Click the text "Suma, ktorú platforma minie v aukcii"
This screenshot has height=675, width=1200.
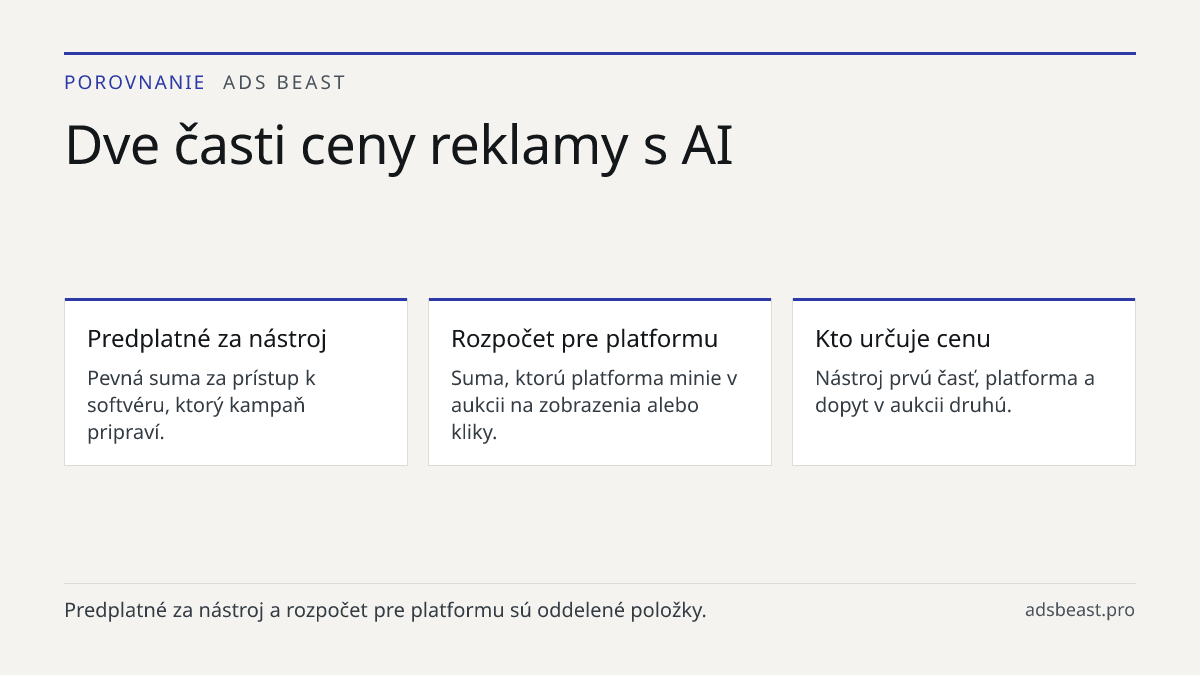tap(594, 392)
